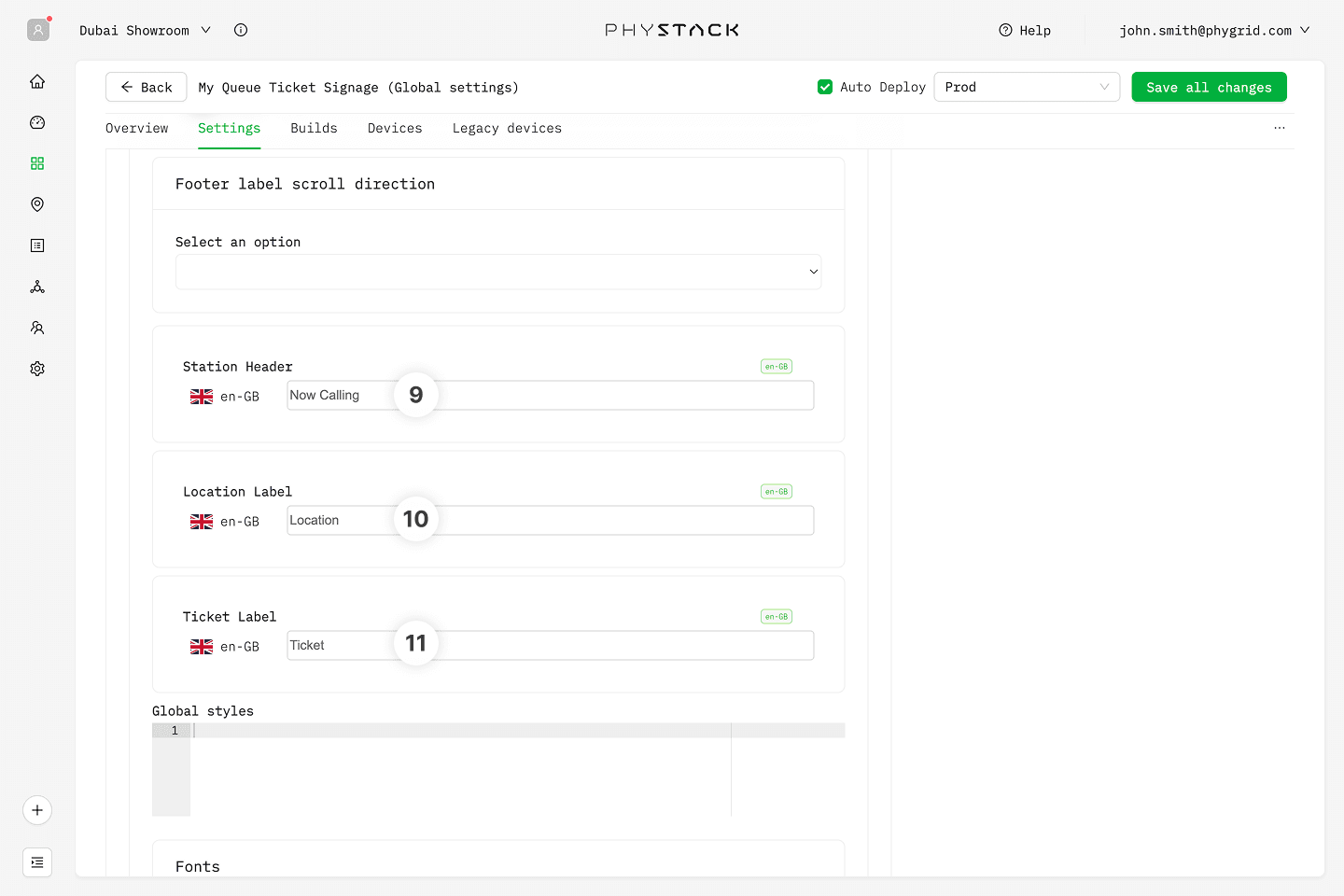This screenshot has height=896, width=1344.
Task: Click the dashboard gauge sidebar icon
Action: (x=37, y=122)
